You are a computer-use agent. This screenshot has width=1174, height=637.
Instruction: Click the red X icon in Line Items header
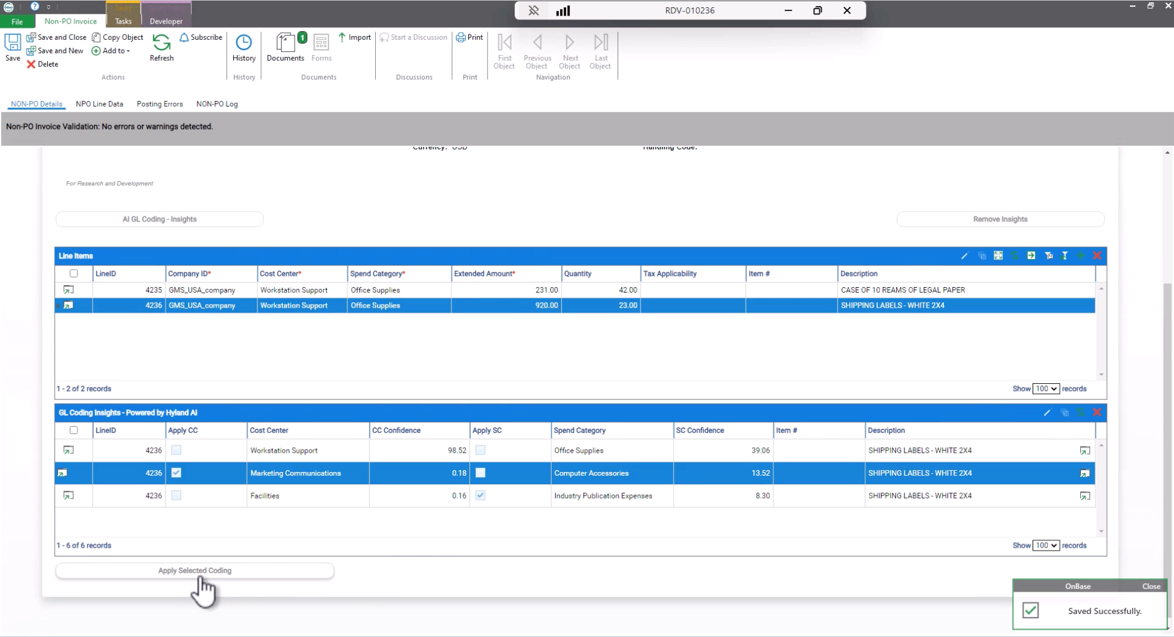[1097, 256]
